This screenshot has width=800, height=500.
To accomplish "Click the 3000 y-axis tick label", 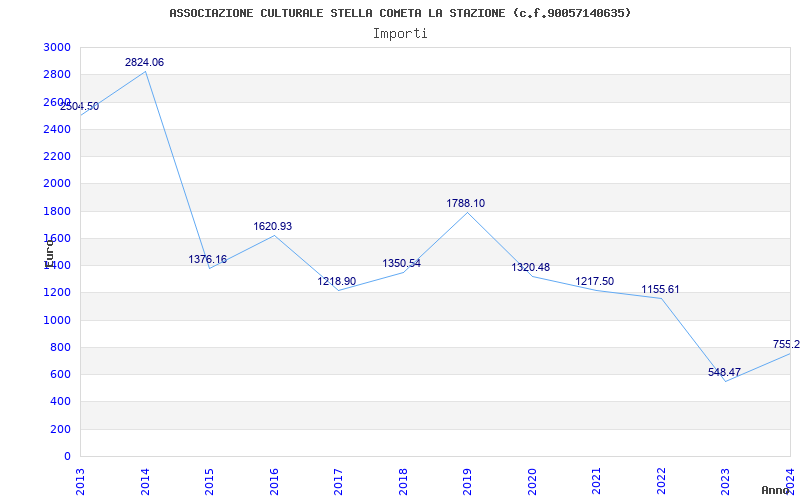I will [58, 47].
